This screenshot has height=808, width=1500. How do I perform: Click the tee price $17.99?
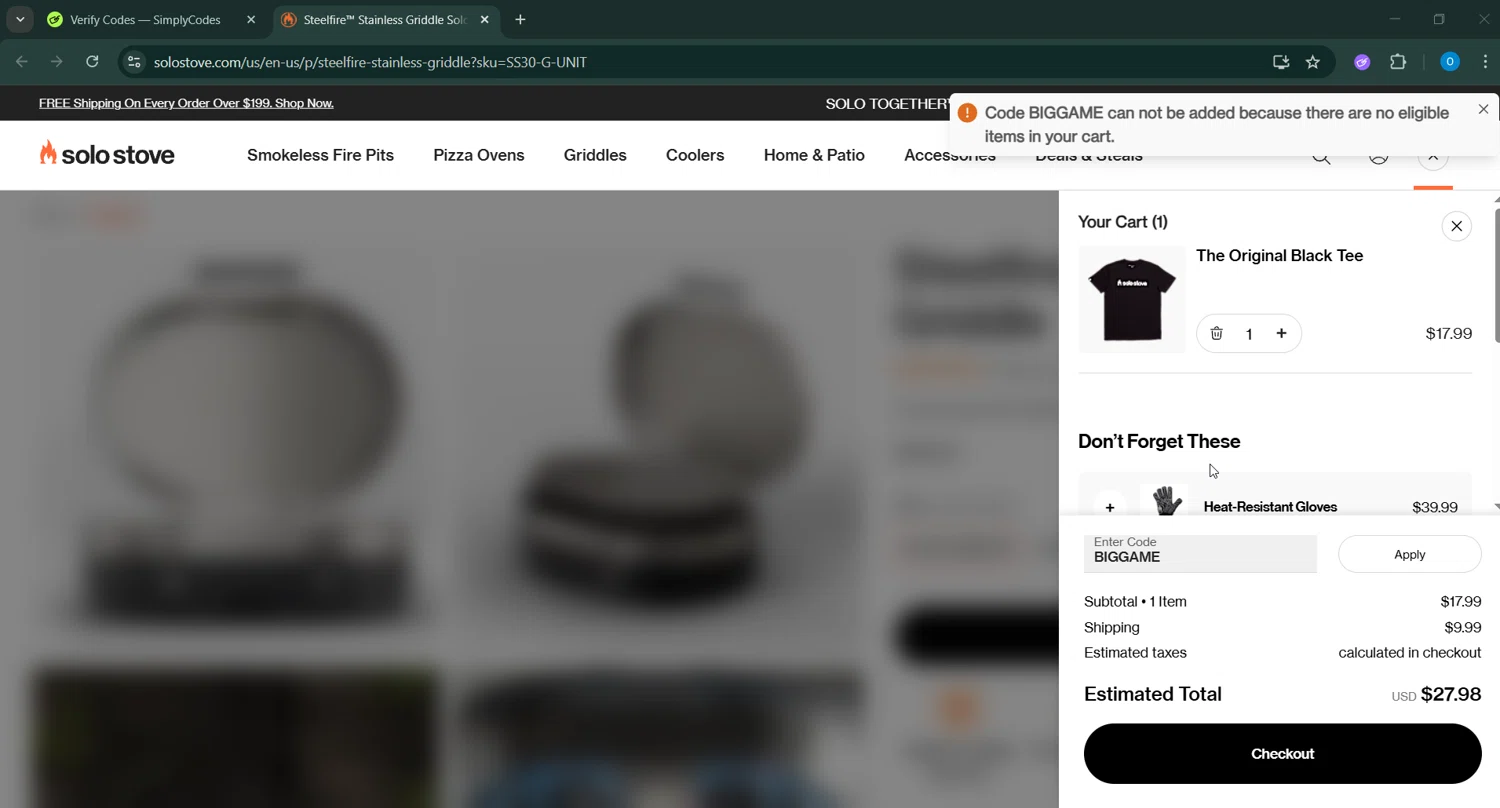1449,334
